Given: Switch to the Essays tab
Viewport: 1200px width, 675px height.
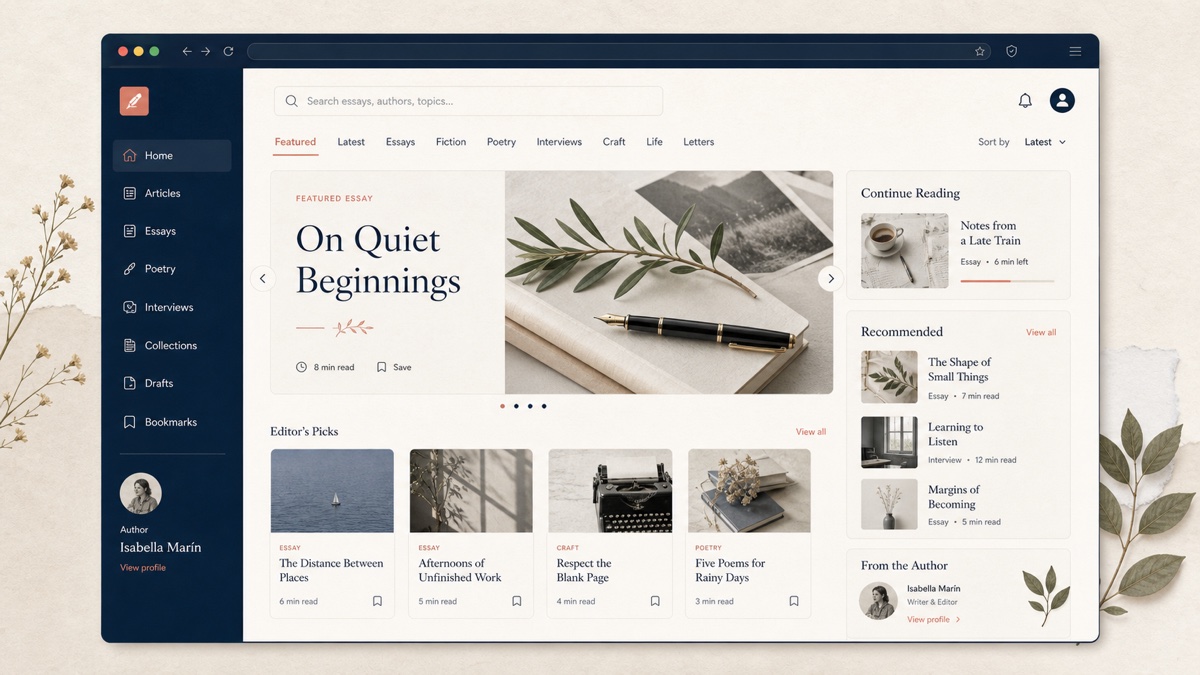Looking at the screenshot, I should point(400,142).
